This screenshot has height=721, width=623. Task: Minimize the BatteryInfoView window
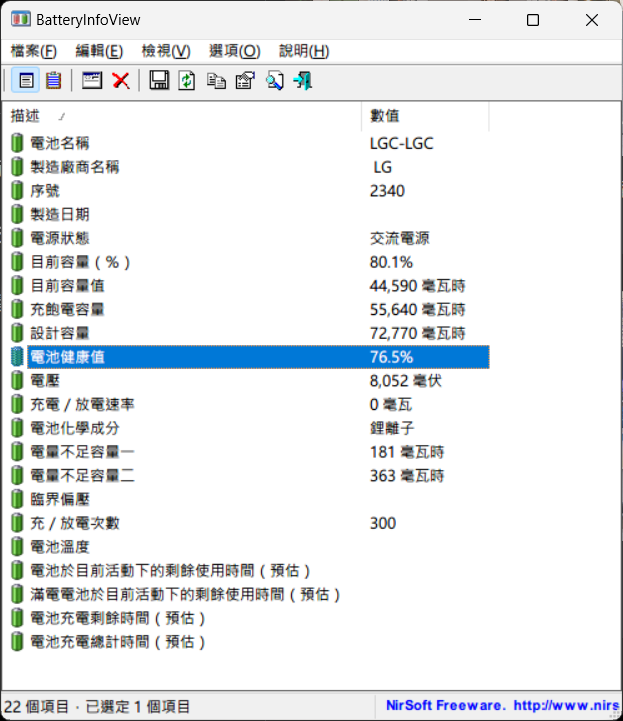click(x=475, y=20)
